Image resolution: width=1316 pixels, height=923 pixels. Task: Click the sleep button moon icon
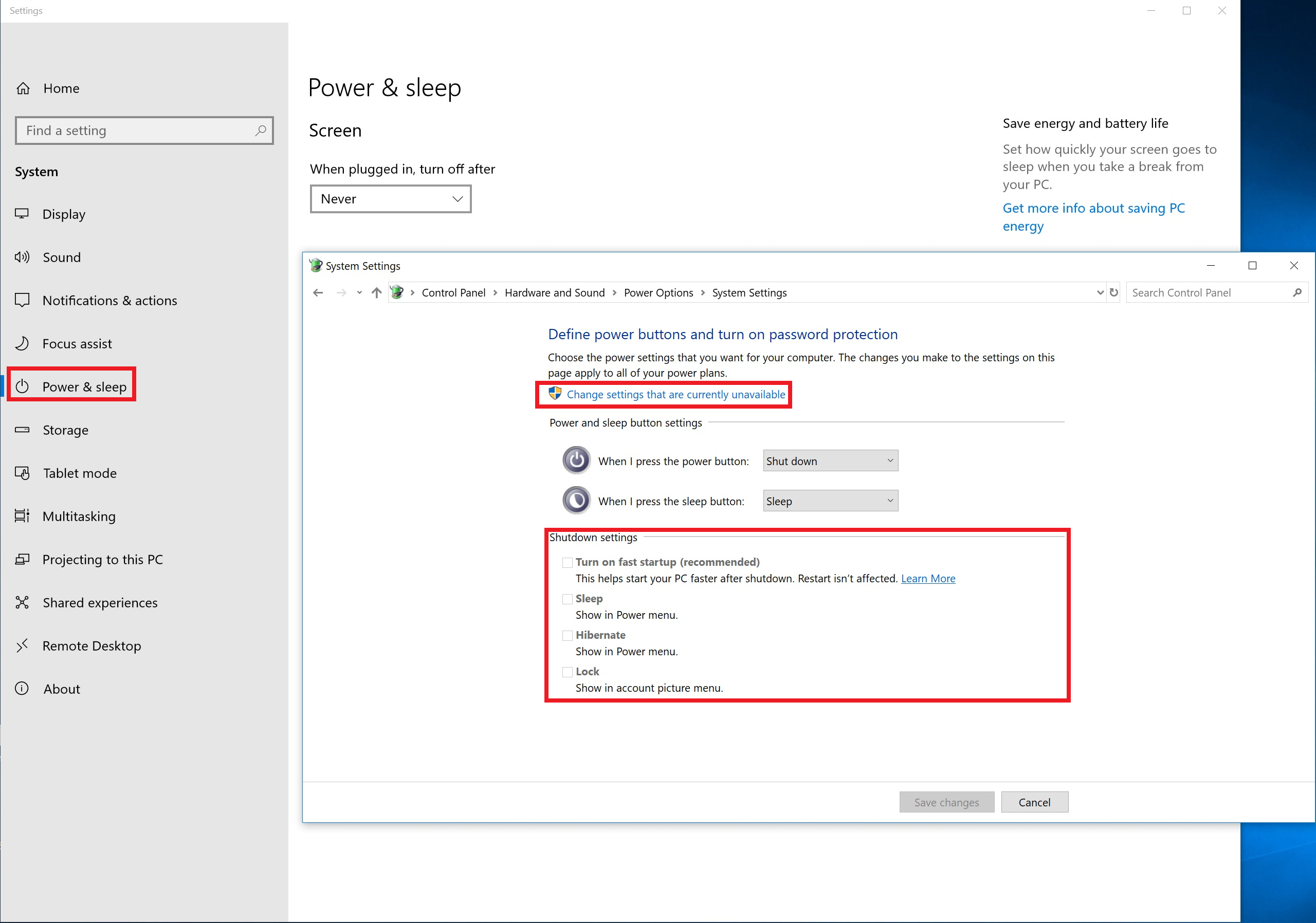(576, 500)
